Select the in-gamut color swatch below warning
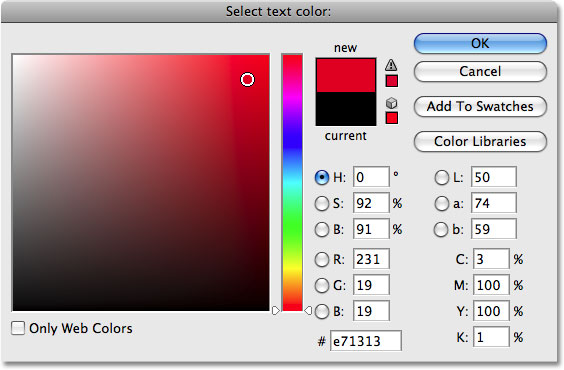564x370 pixels. pos(392,81)
